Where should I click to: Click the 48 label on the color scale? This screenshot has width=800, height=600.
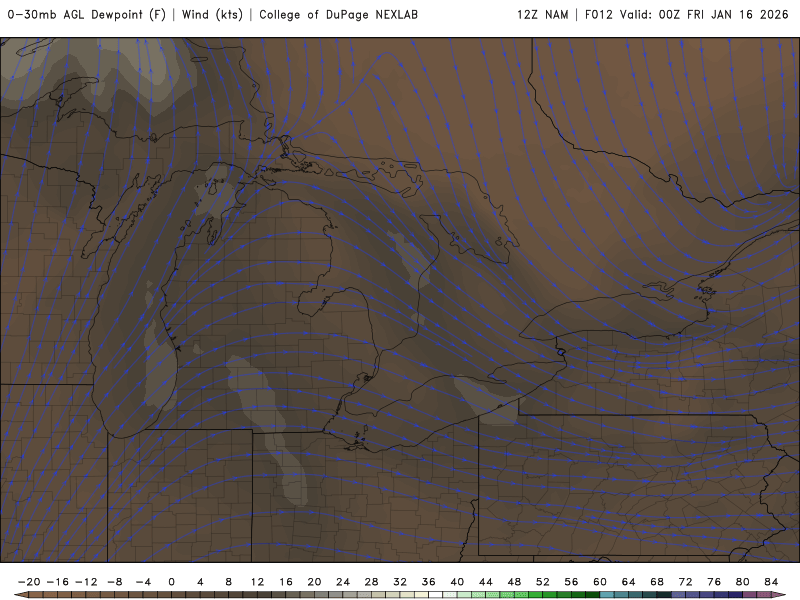click(514, 582)
